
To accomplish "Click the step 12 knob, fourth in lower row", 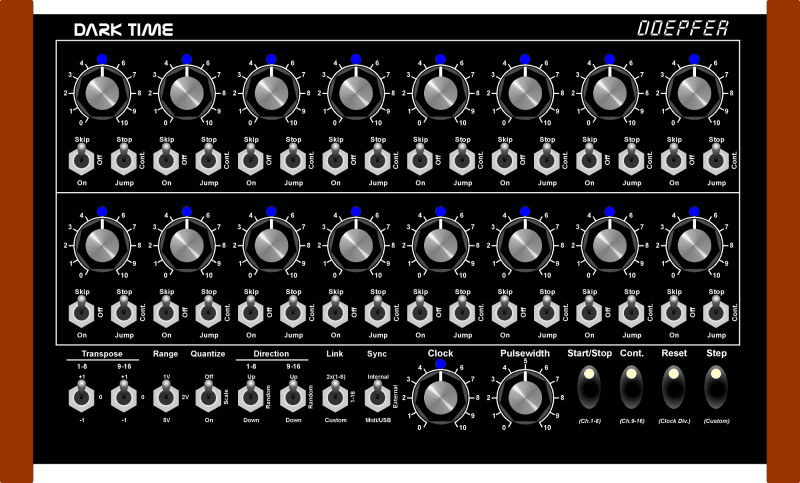I will [356, 246].
